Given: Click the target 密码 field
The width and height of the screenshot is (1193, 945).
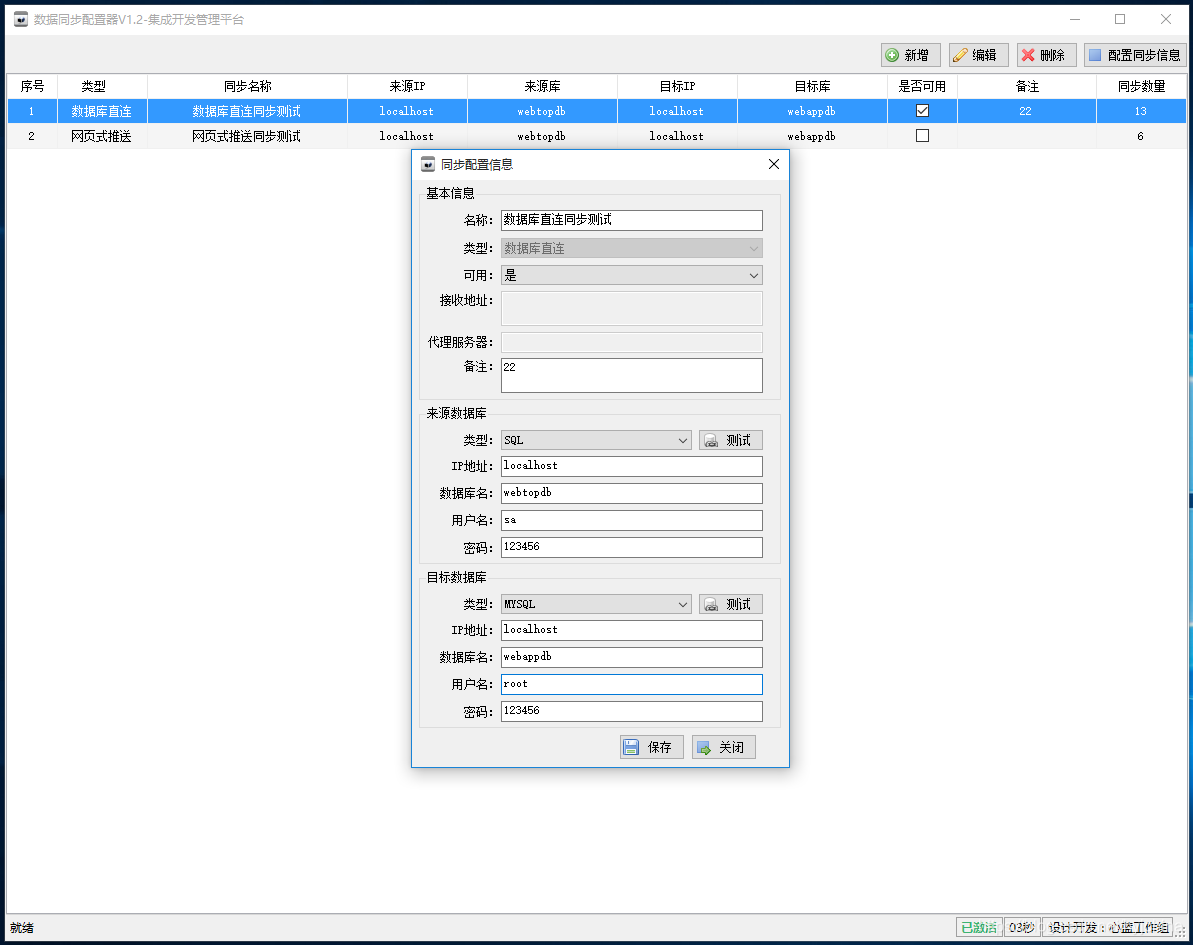Looking at the screenshot, I should (631, 711).
